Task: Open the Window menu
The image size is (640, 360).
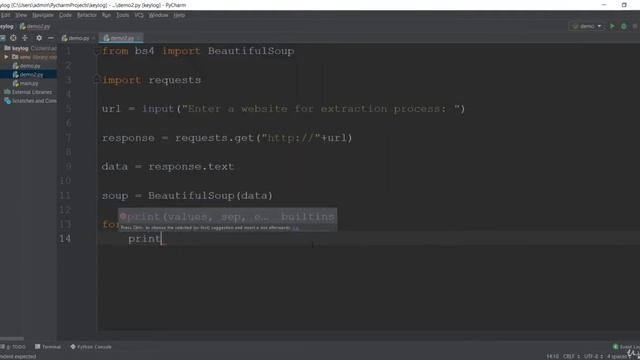Action: (158, 15)
